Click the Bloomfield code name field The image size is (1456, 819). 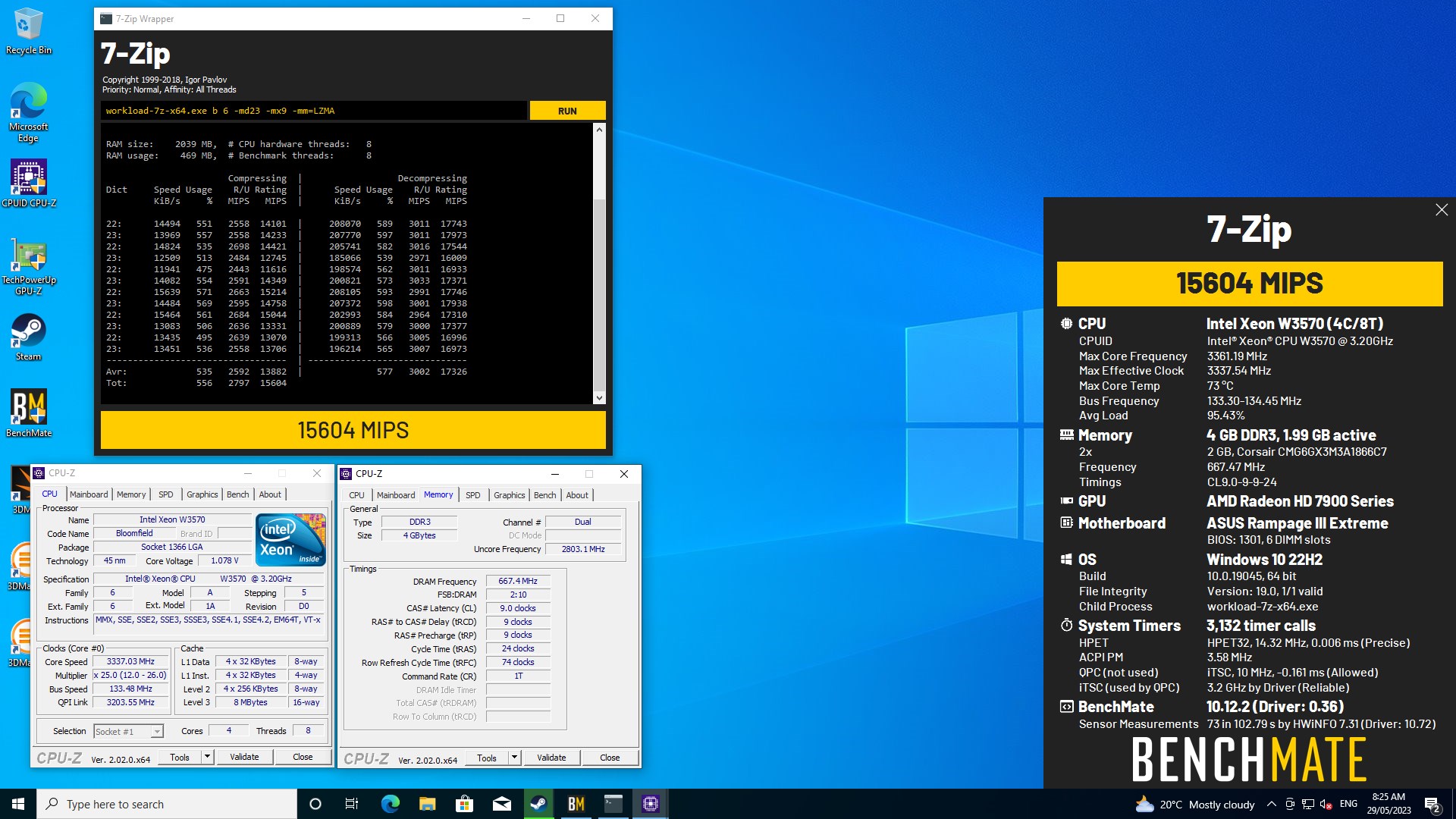click(134, 533)
